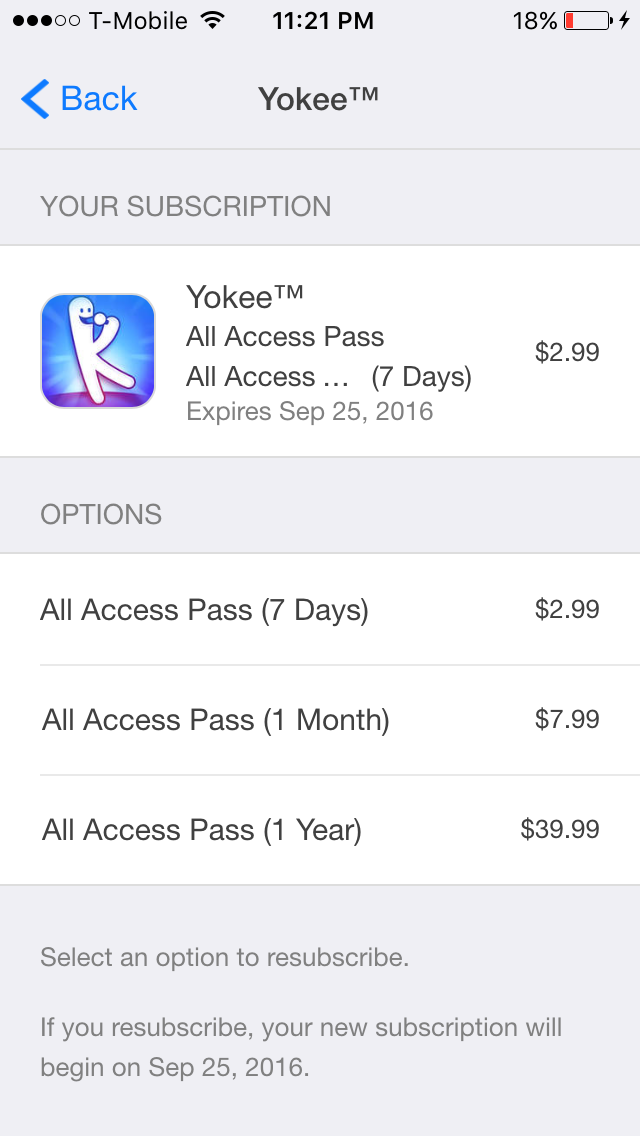Tap the Yokee app icon
Screen dimensions: 640x1136
click(98, 351)
